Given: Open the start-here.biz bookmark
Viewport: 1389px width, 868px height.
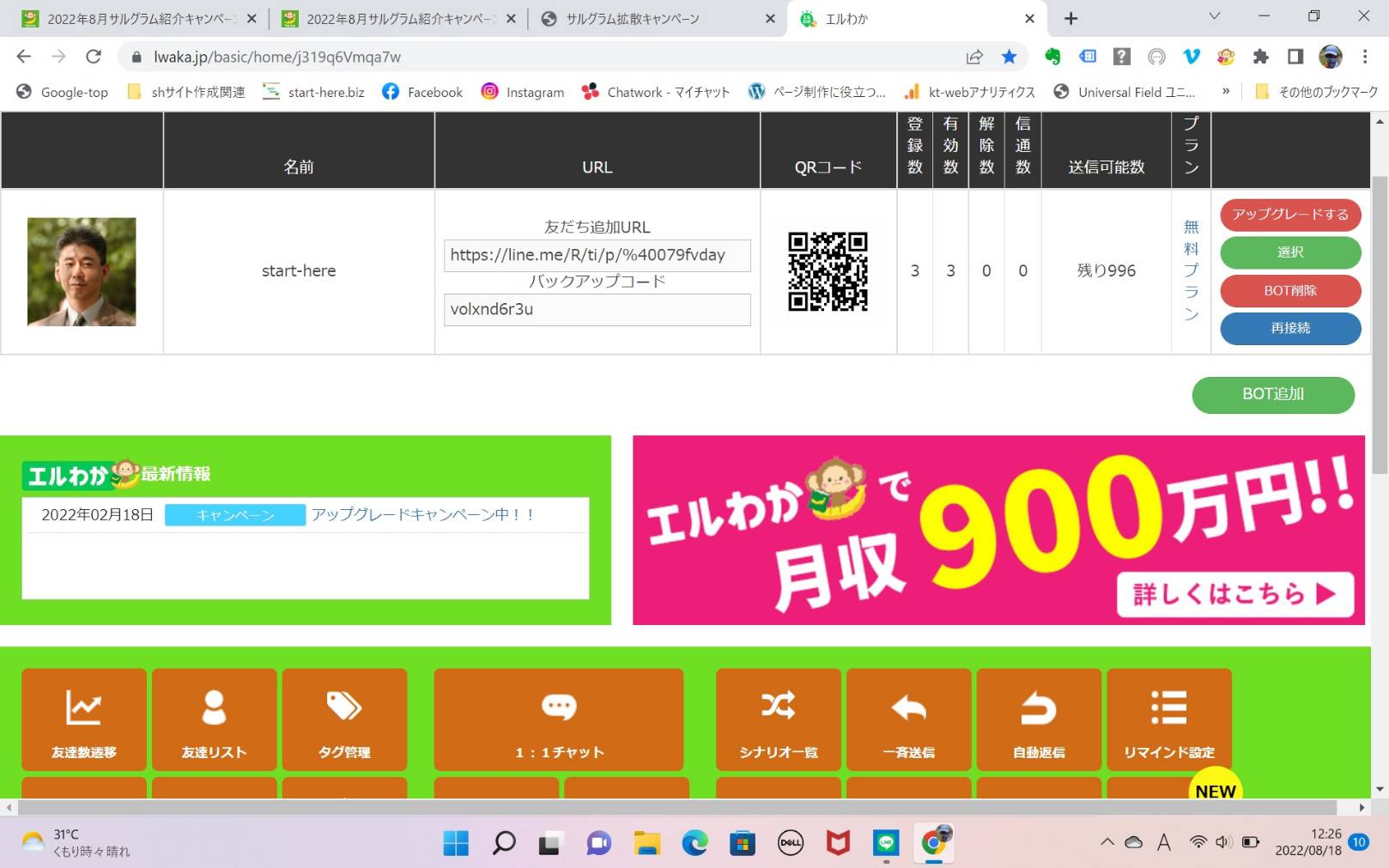Looking at the screenshot, I should [x=313, y=92].
